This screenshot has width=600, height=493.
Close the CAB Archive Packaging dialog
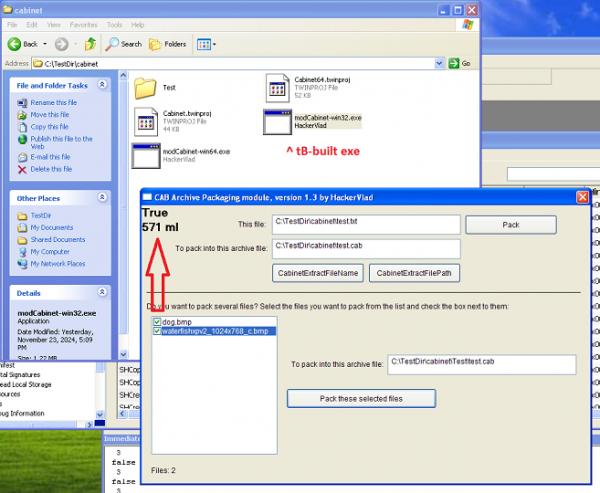582,197
